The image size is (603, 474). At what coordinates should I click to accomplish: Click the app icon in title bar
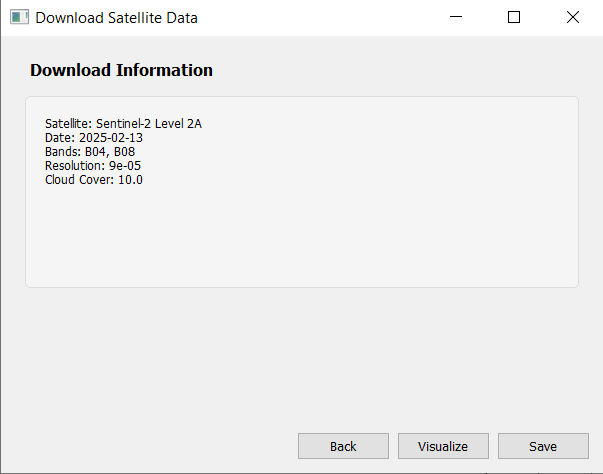point(19,17)
